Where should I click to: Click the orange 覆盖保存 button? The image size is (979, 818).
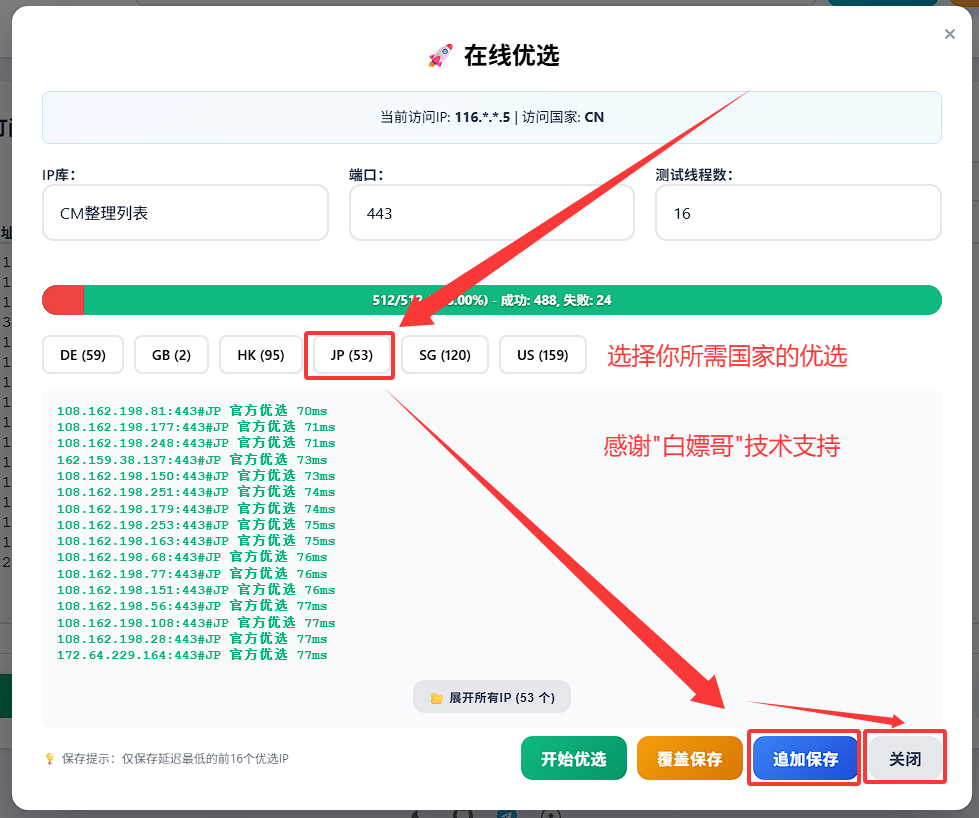[689, 759]
